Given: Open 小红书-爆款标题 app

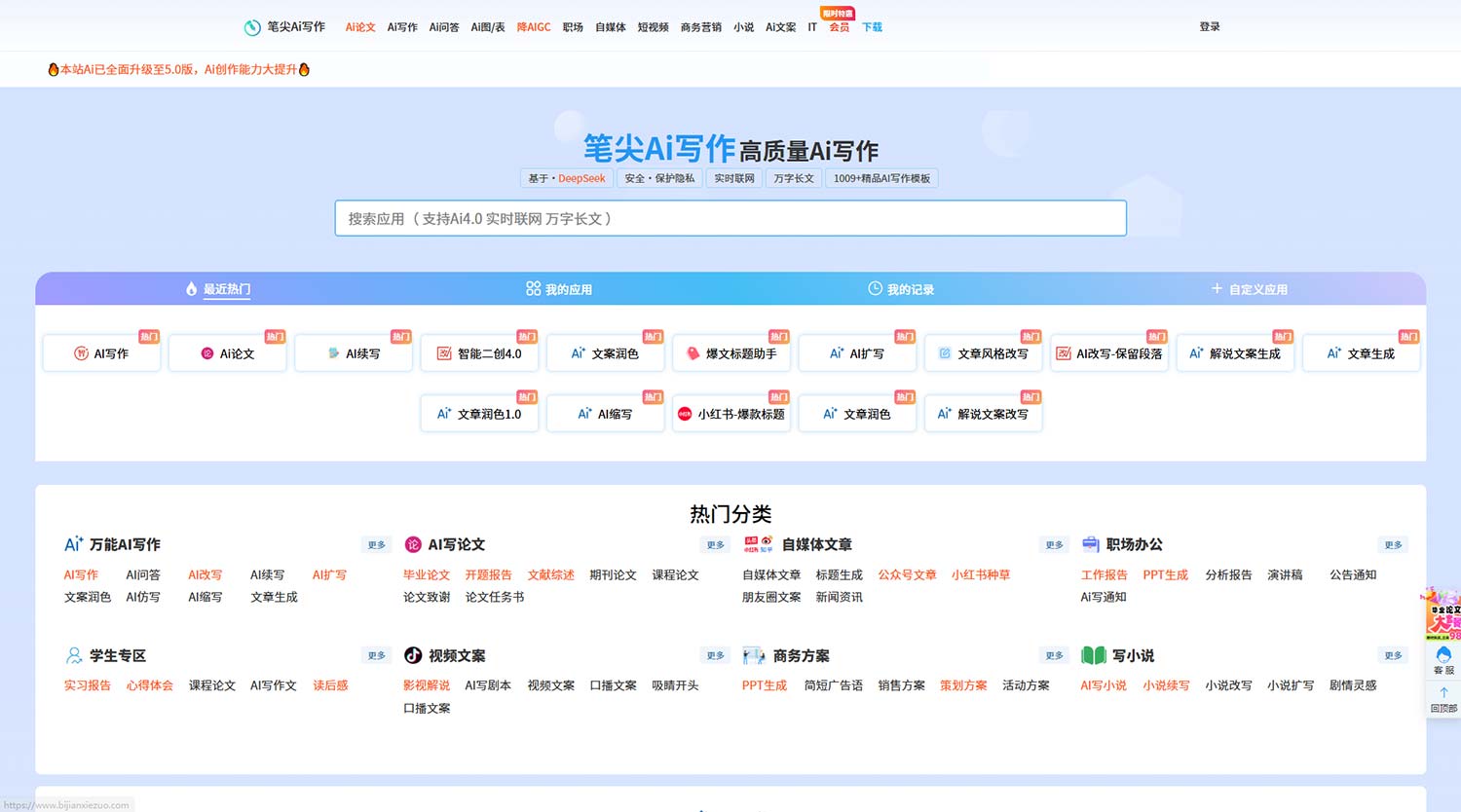Looking at the screenshot, I should click(x=731, y=414).
